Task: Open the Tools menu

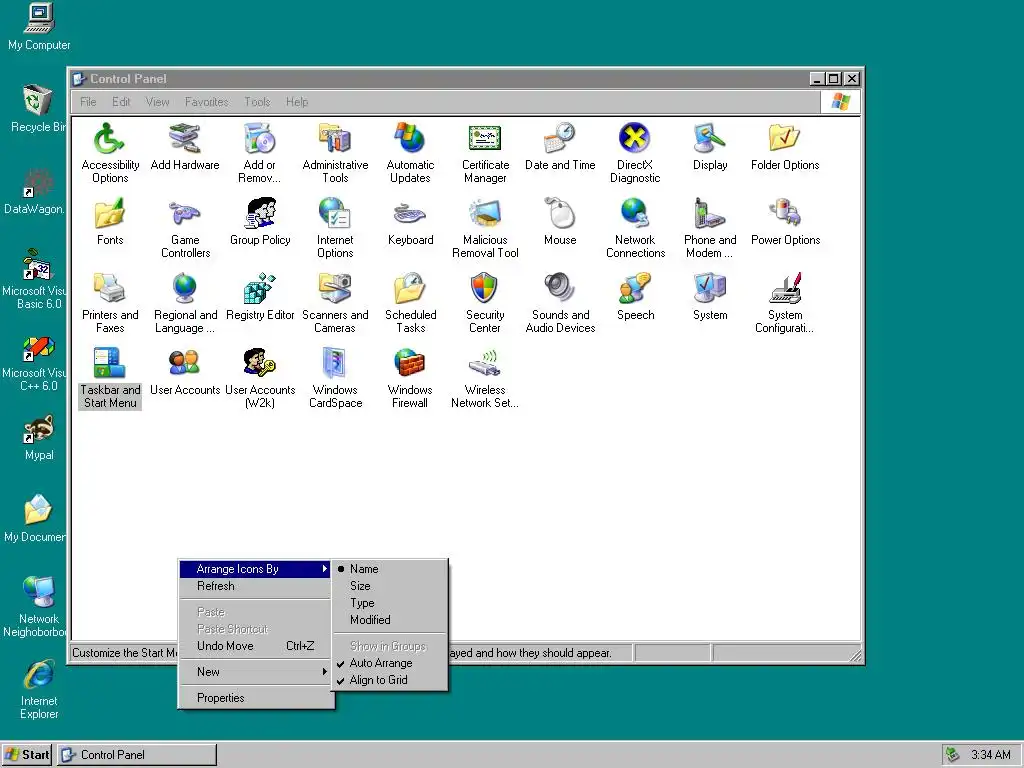Action: click(257, 102)
